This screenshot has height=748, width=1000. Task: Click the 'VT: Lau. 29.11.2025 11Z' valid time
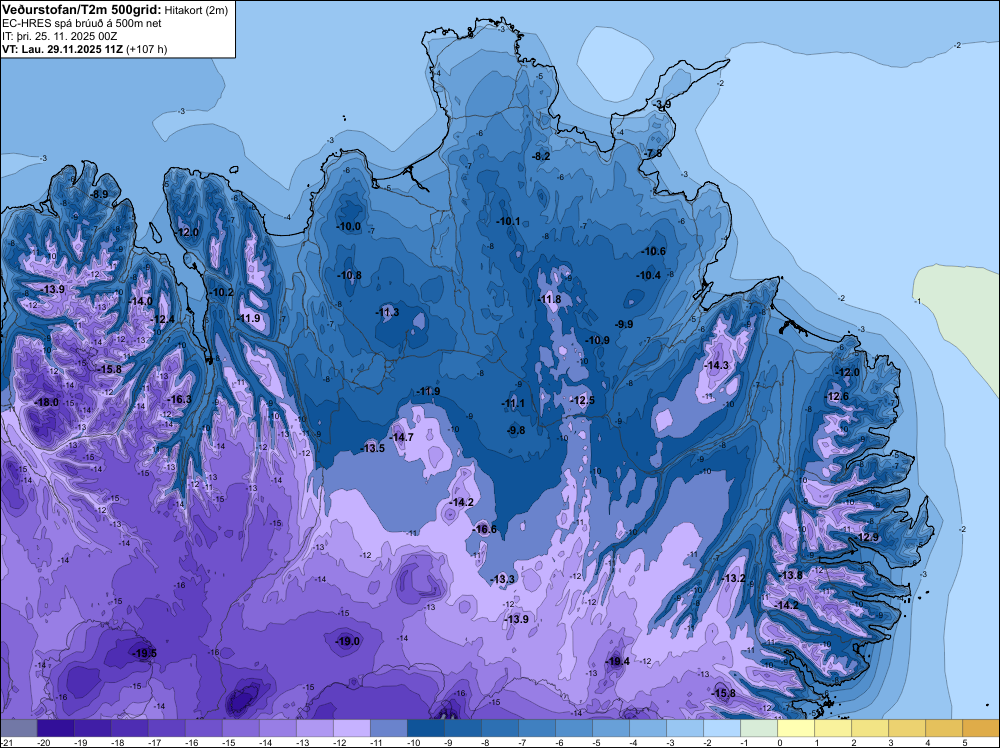pos(63,49)
